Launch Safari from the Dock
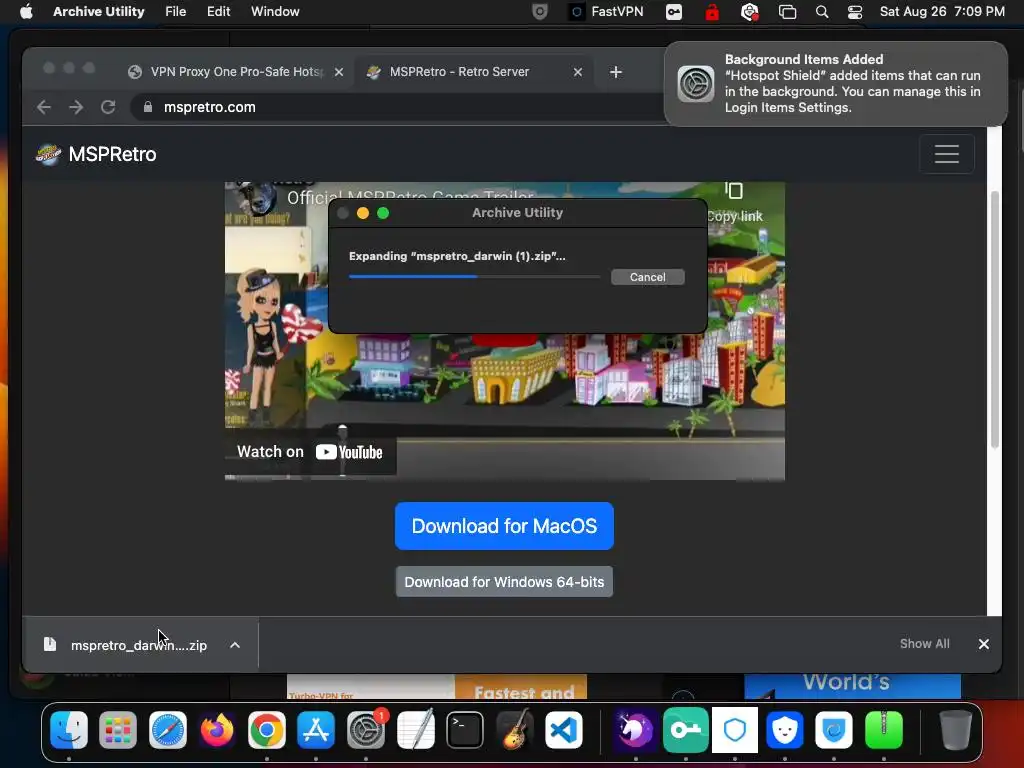 pyautogui.click(x=168, y=729)
